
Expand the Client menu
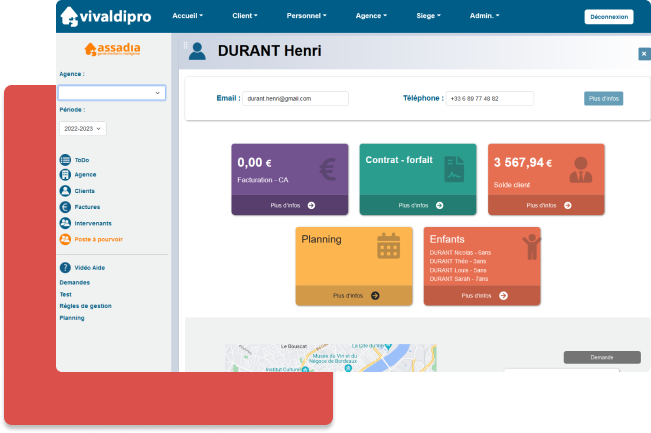[x=245, y=16]
